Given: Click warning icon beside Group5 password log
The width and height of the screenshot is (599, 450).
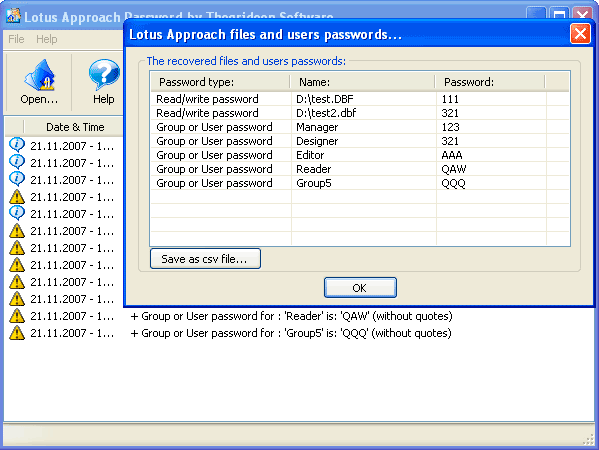Looking at the screenshot, I should tap(17, 333).
